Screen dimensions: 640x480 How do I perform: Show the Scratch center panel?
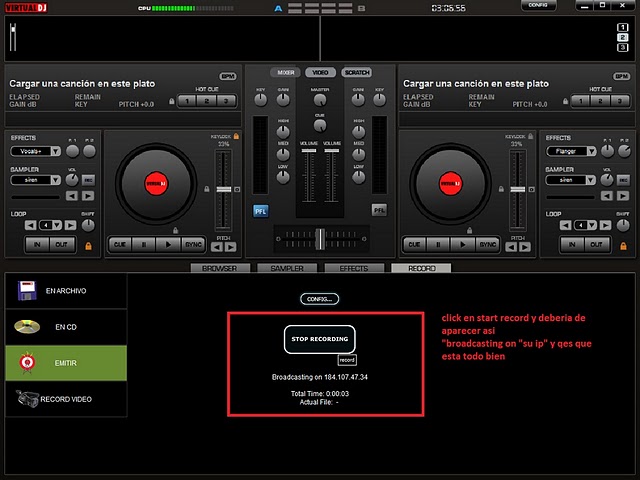(357, 72)
